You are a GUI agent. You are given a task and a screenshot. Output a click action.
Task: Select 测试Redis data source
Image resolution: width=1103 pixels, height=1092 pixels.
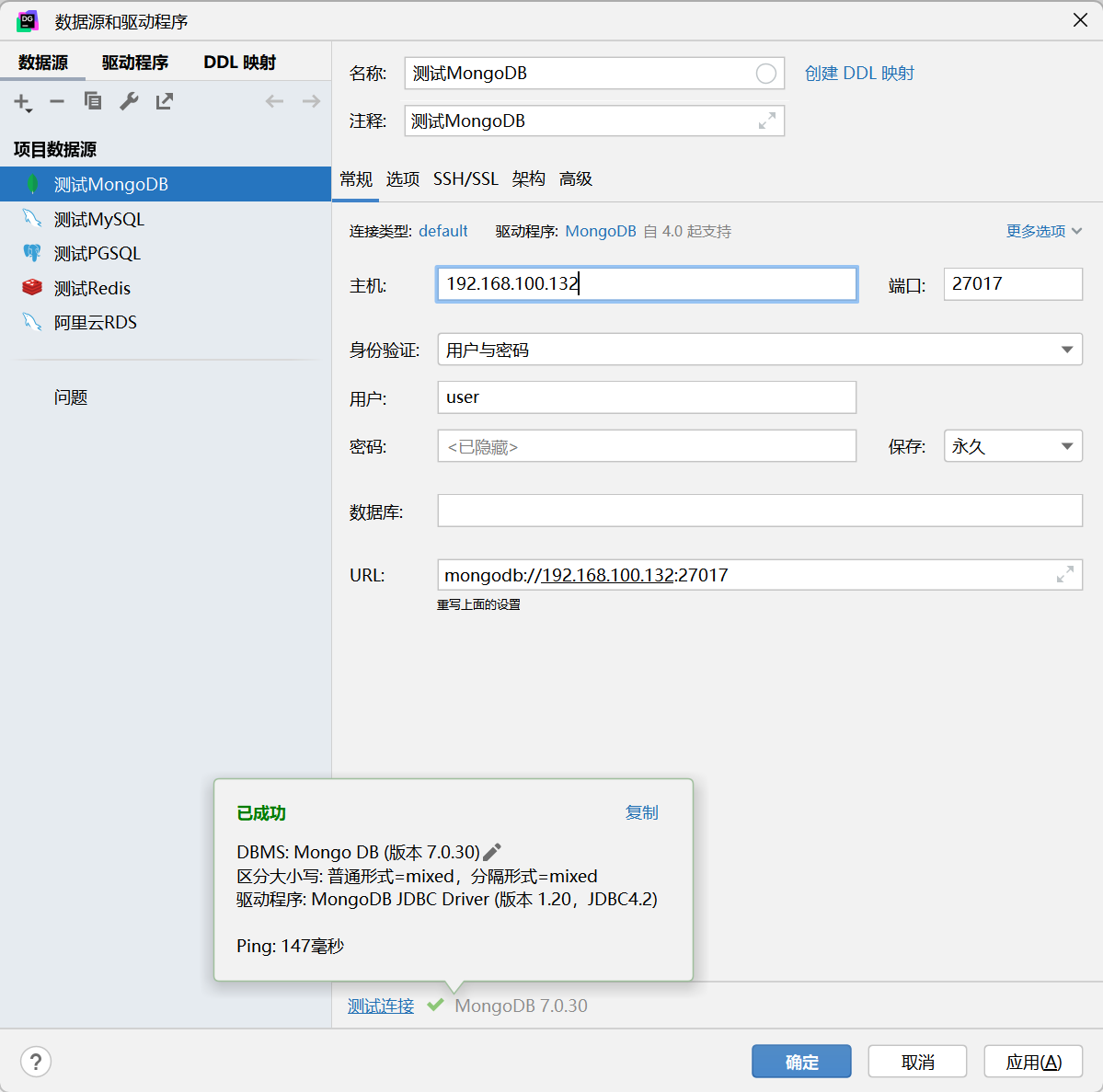point(166,288)
